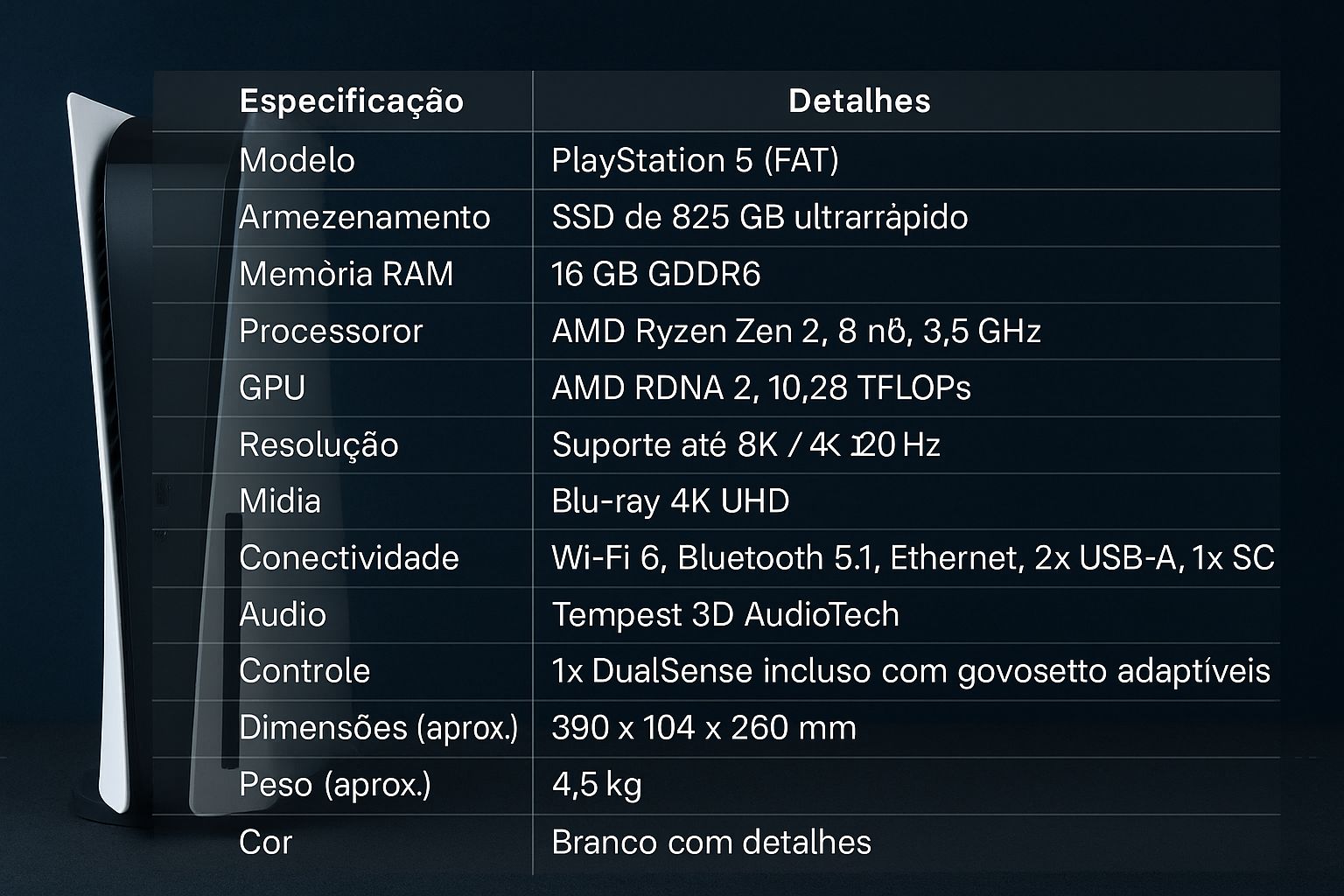Select the GPU row label
Screen dimensions: 1344x896
[x=272, y=388]
